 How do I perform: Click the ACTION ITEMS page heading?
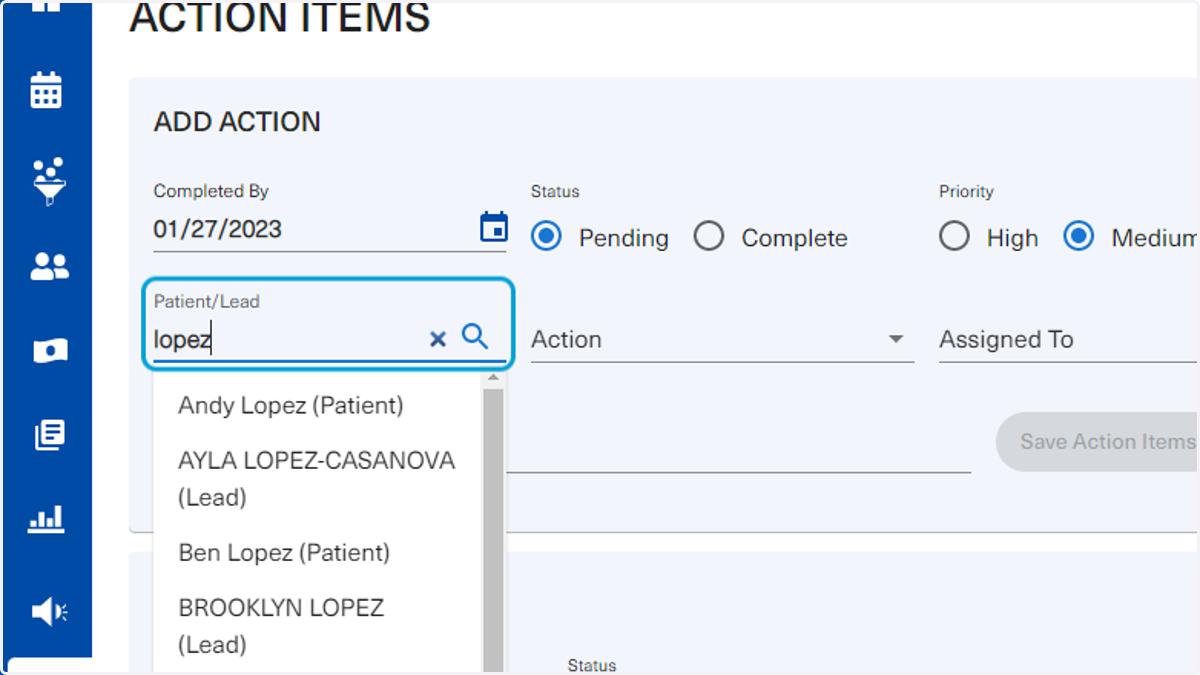[280, 18]
